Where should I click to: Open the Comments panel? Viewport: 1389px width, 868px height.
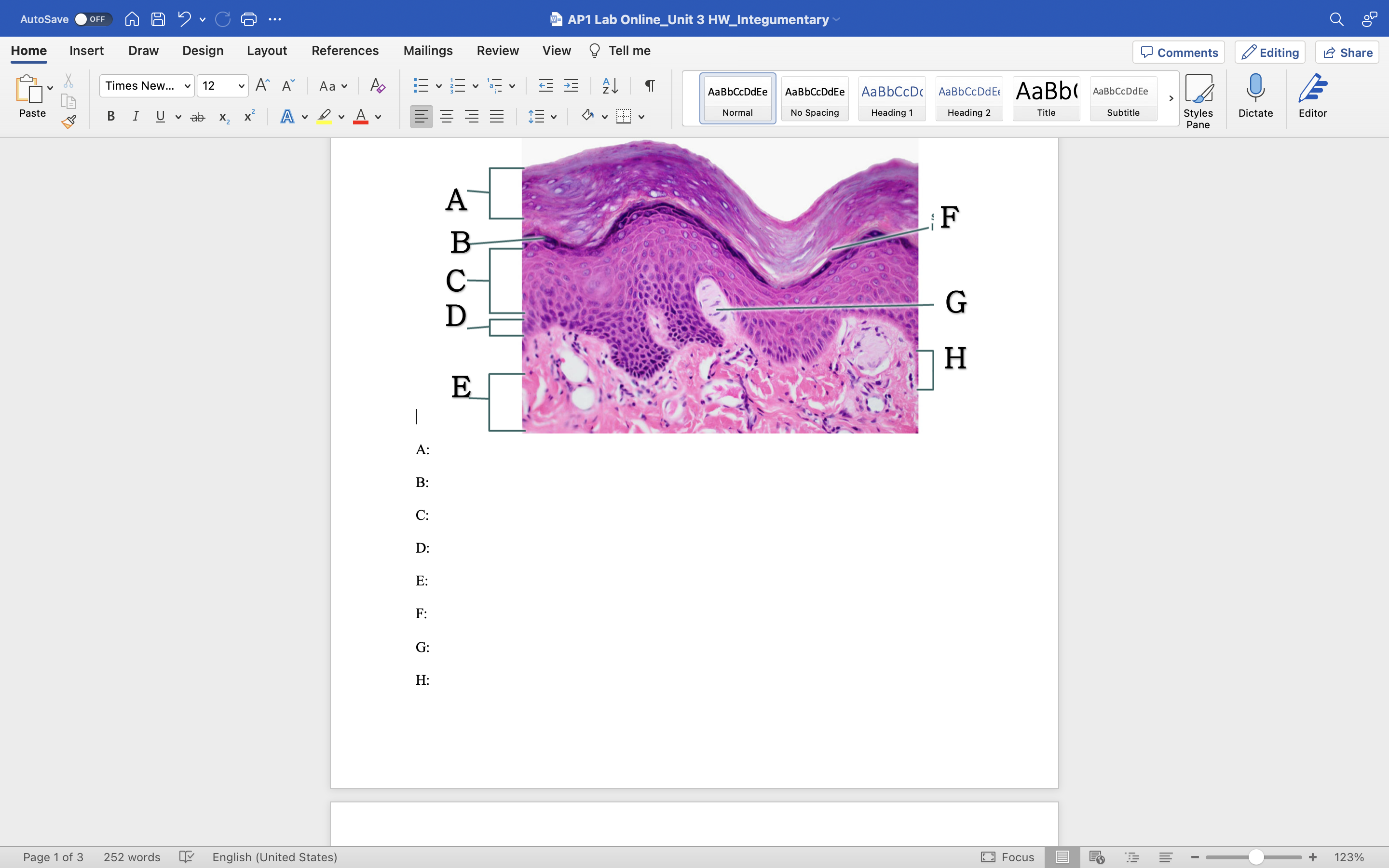[1178, 52]
